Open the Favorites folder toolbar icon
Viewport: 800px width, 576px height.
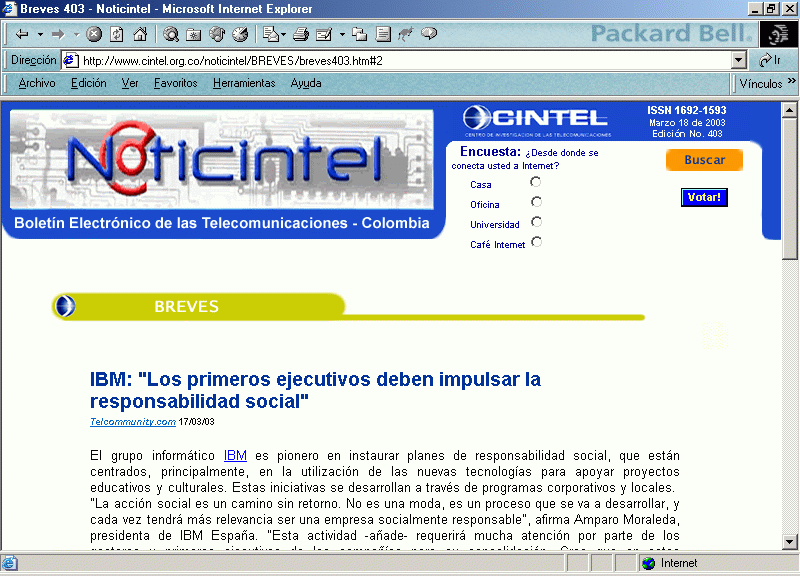[194, 34]
